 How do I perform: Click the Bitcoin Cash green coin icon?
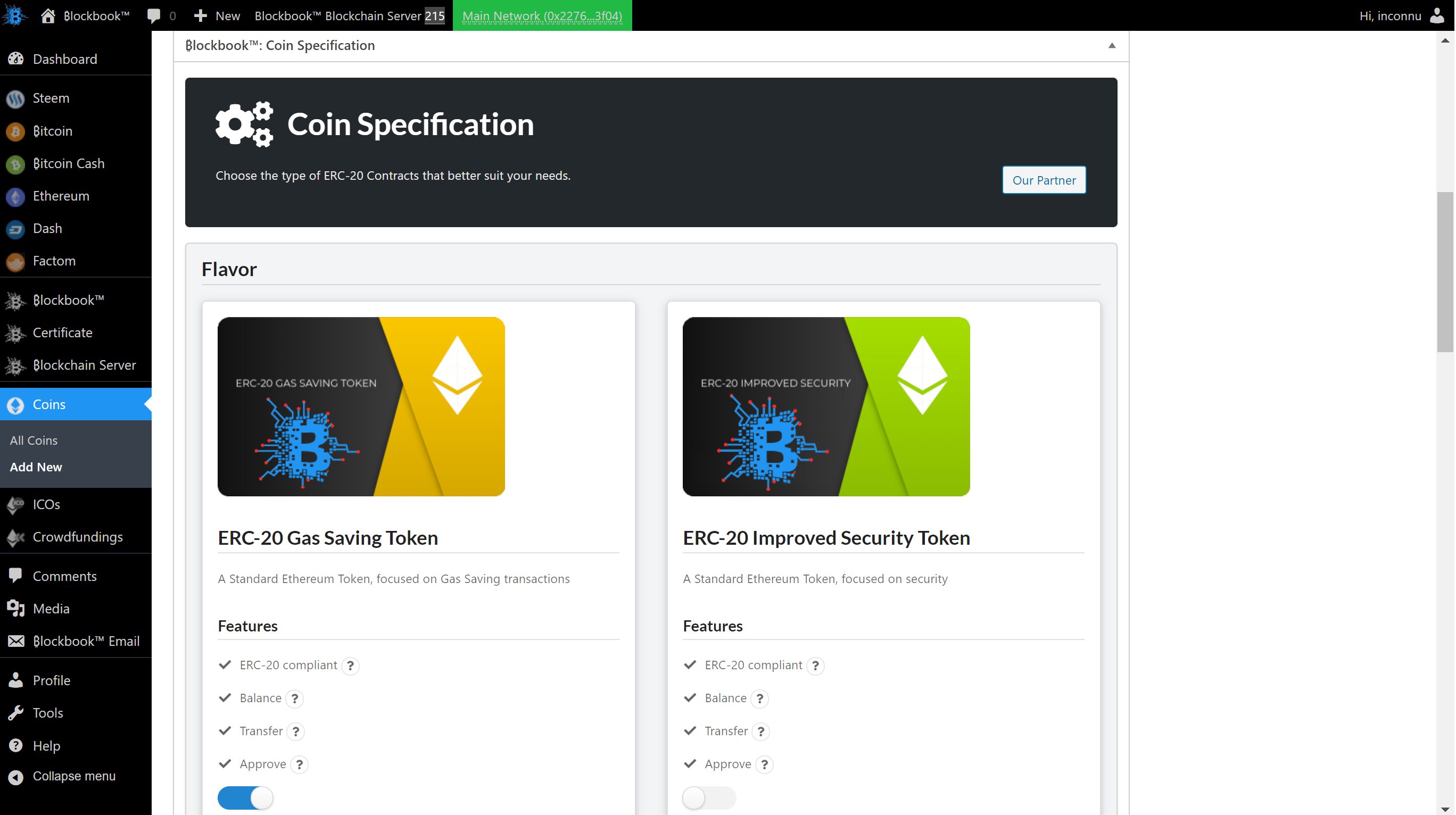[x=16, y=164]
